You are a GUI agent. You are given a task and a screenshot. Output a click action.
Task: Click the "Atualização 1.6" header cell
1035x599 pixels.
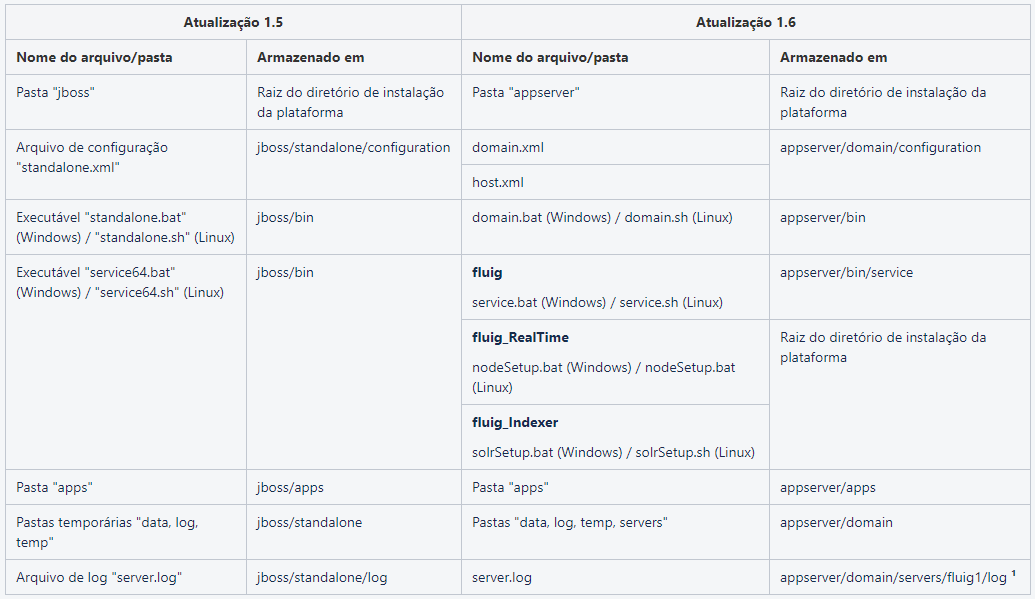pos(745,22)
